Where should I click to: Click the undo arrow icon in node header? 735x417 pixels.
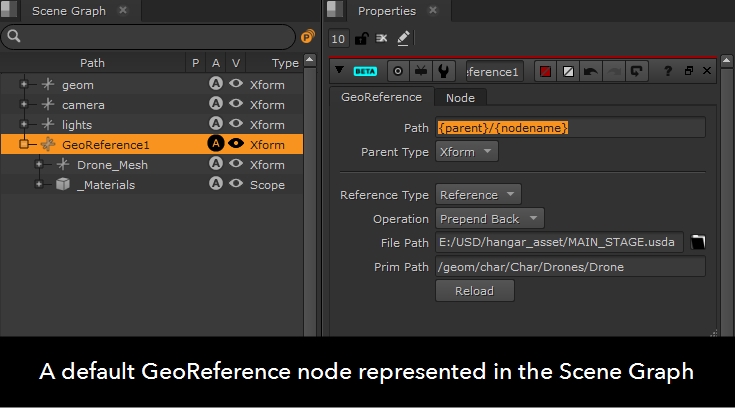(590, 71)
